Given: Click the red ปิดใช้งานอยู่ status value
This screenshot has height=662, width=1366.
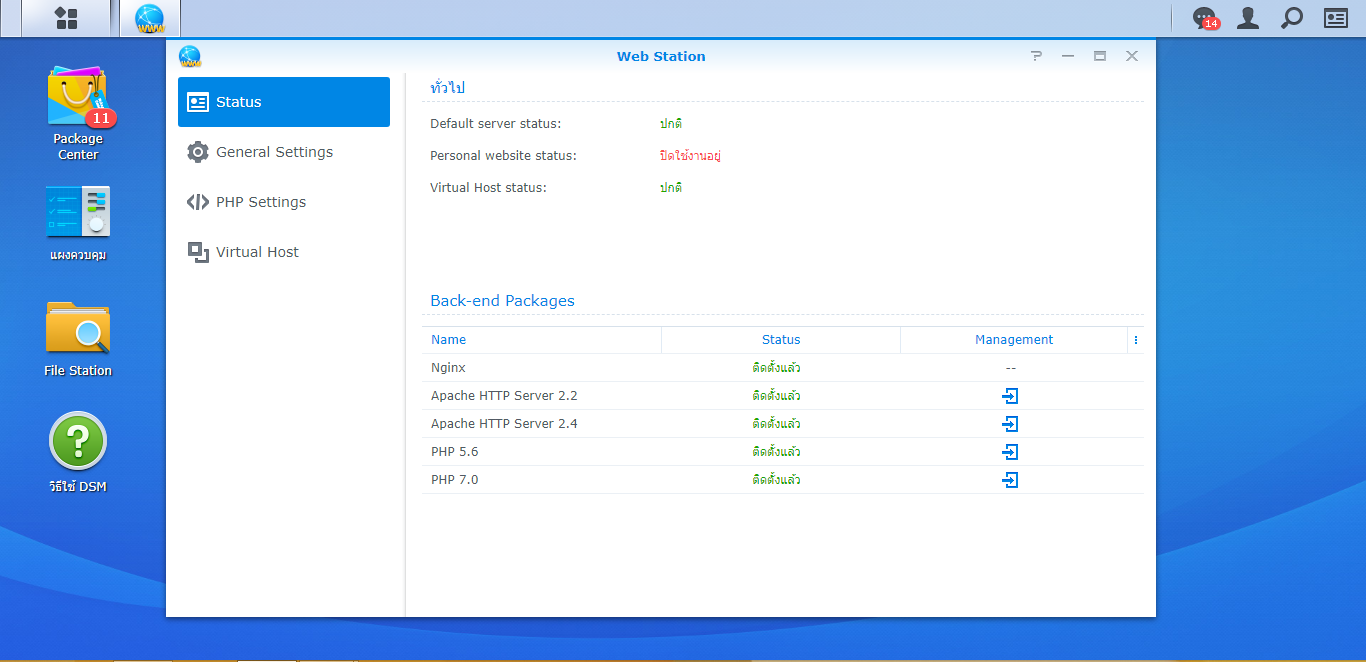Looking at the screenshot, I should [x=690, y=156].
